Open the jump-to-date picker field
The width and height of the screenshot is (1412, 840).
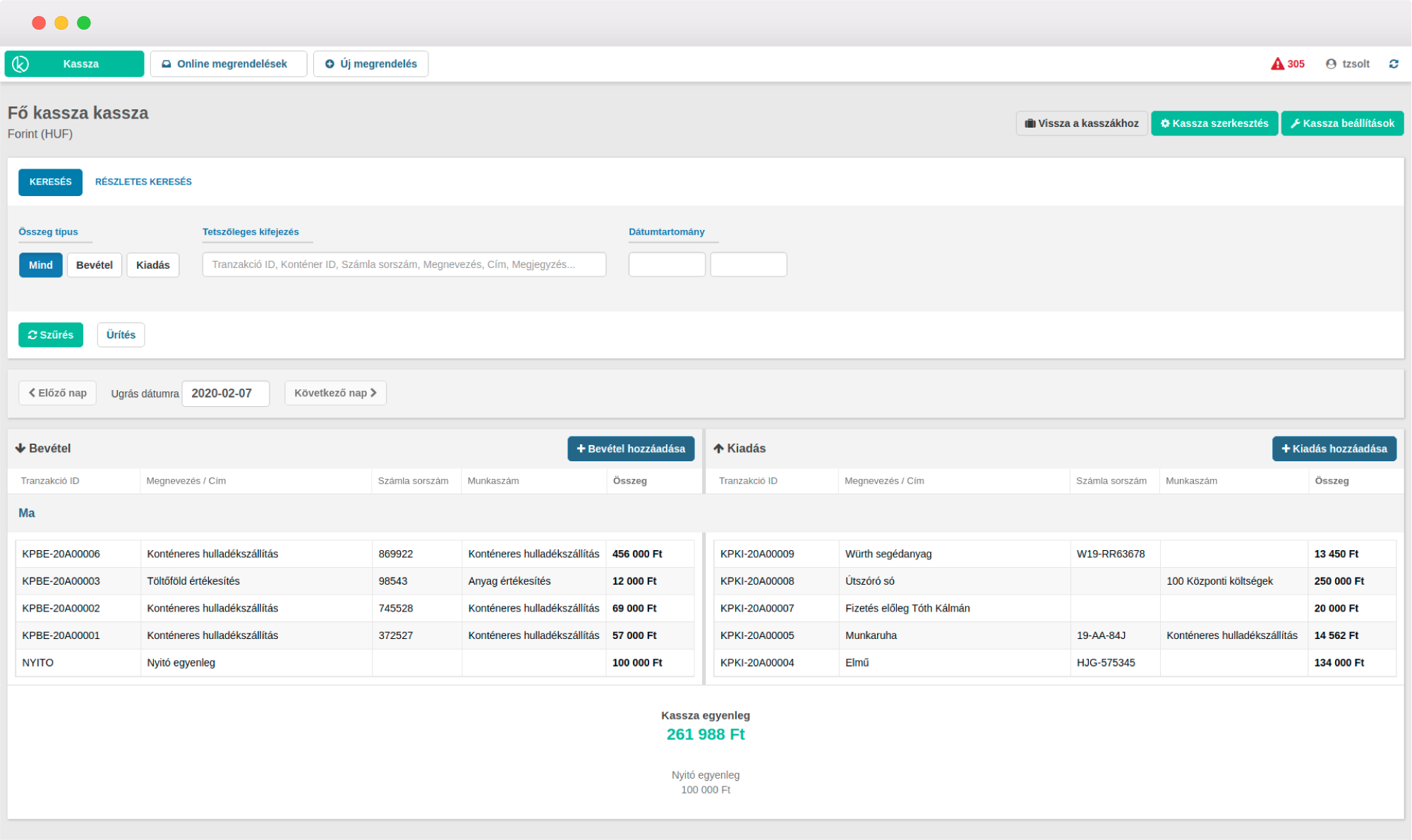[x=225, y=394]
